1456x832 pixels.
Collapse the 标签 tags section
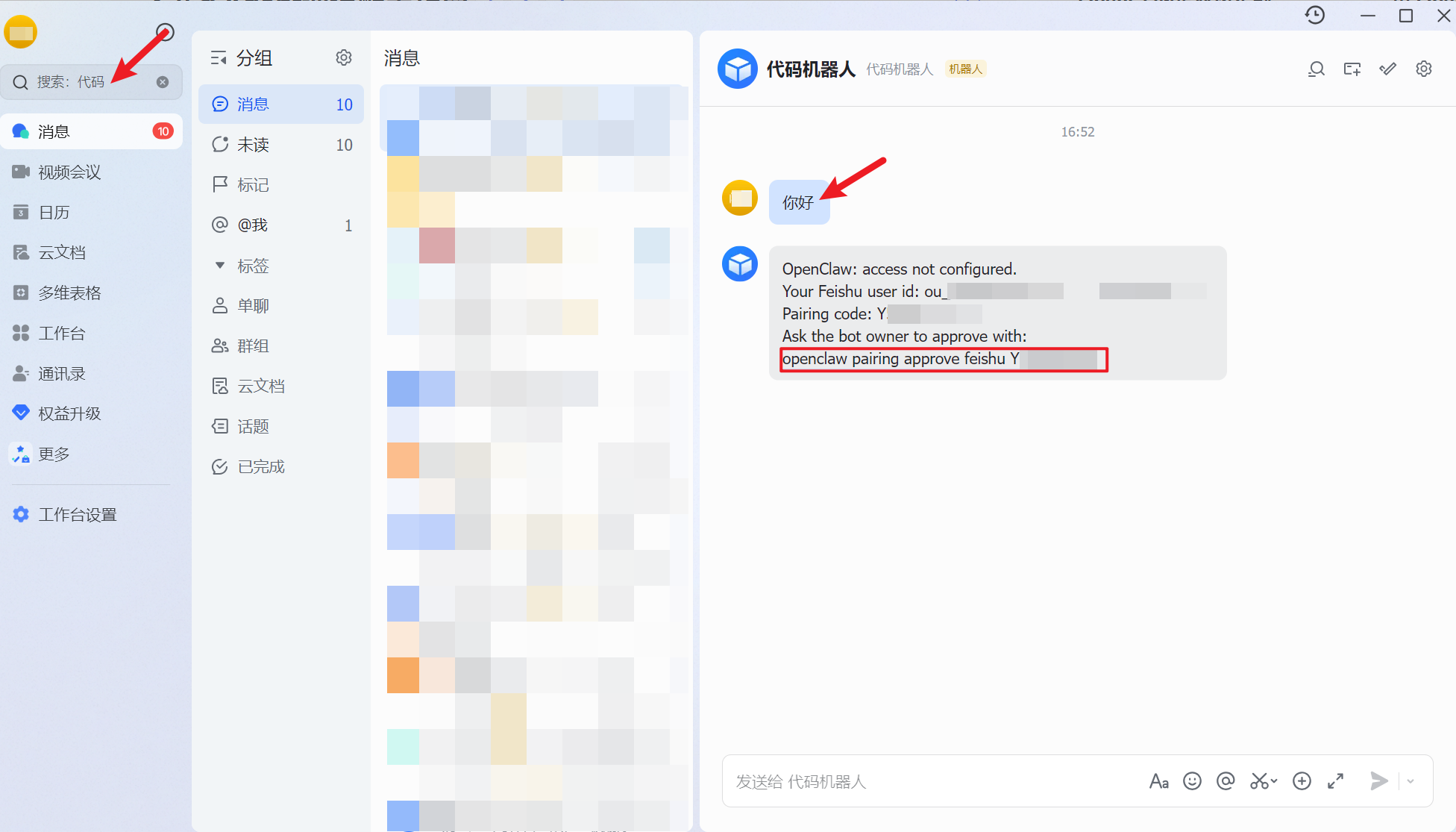(x=220, y=266)
